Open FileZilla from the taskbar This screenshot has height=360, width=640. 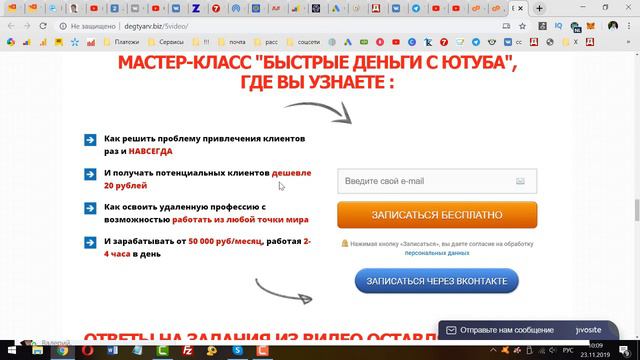pos(187,351)
